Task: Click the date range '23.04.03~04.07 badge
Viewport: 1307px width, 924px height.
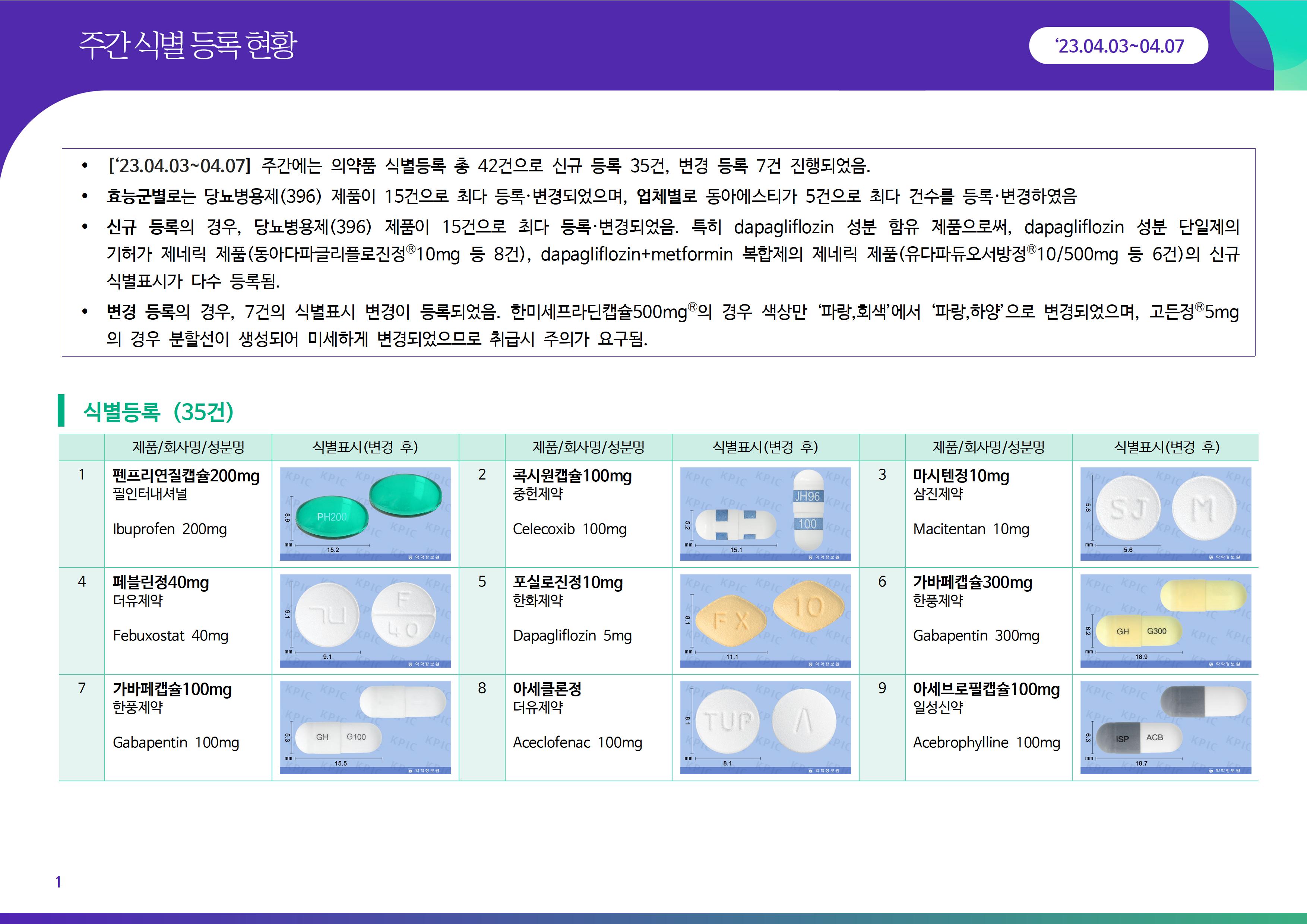Action: coord(1118,45)
